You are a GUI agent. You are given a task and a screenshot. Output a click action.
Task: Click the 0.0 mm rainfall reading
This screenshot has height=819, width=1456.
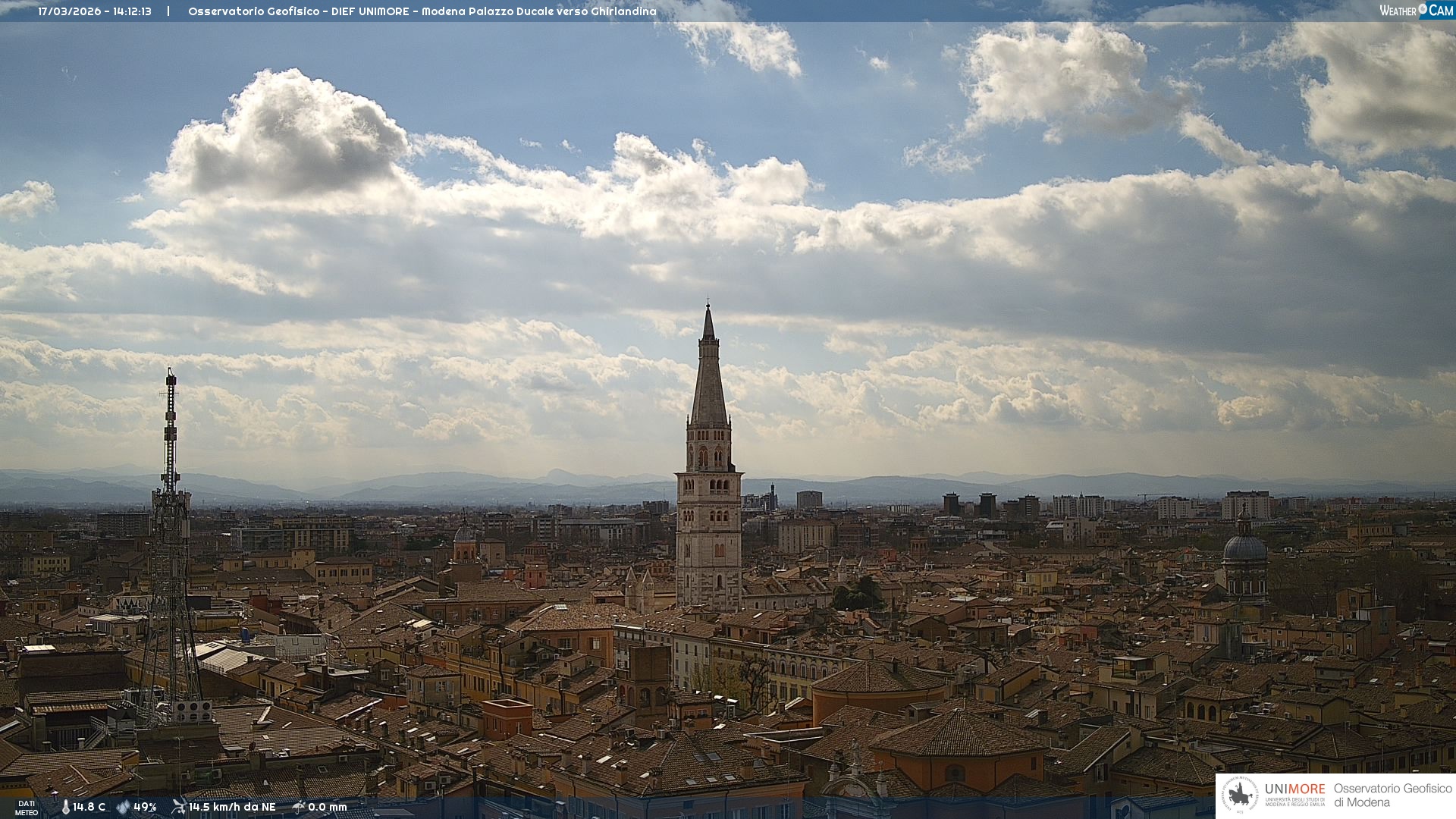tap(327, 807)
